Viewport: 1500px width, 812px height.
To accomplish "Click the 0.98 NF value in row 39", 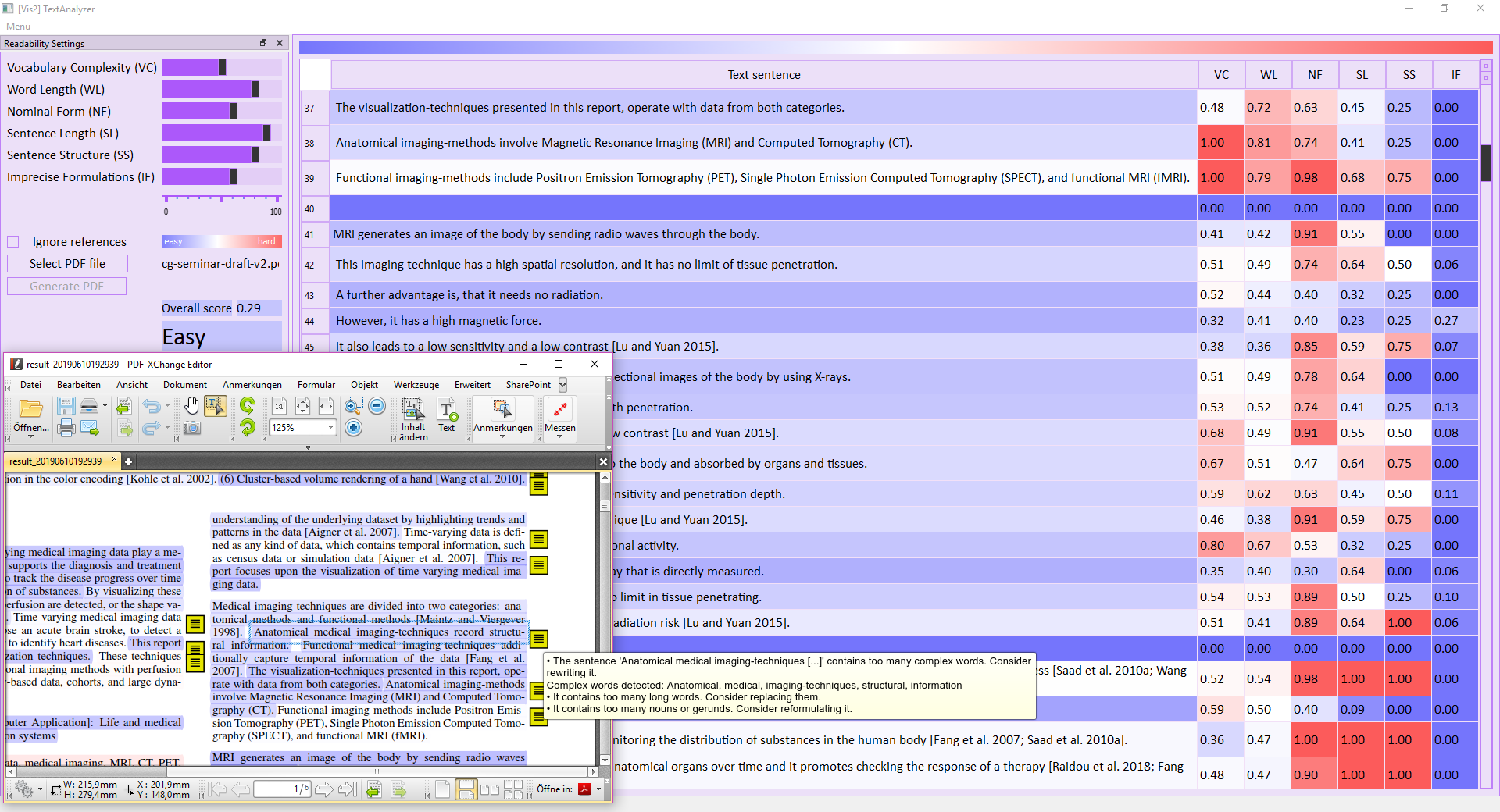I will point(1315,178).
